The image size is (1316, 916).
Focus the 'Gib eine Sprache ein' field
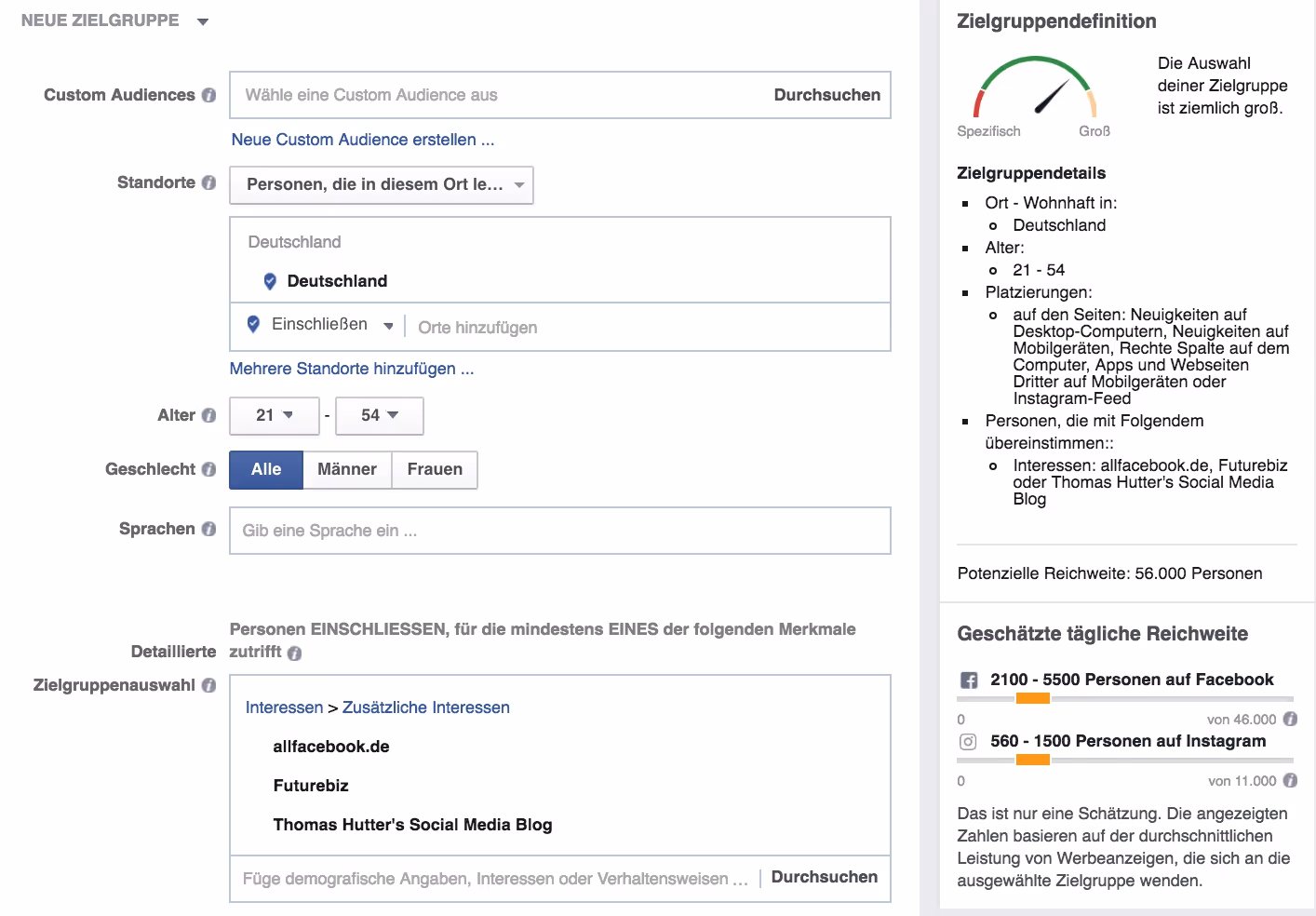tap(560, 531)
